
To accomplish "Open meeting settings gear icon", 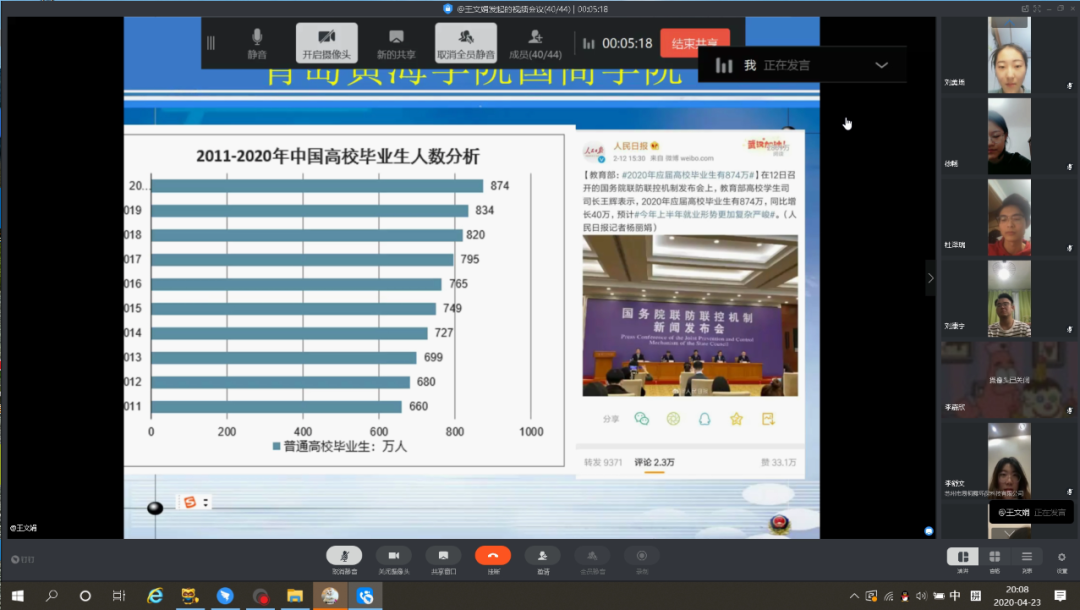I will point(1061,557).
